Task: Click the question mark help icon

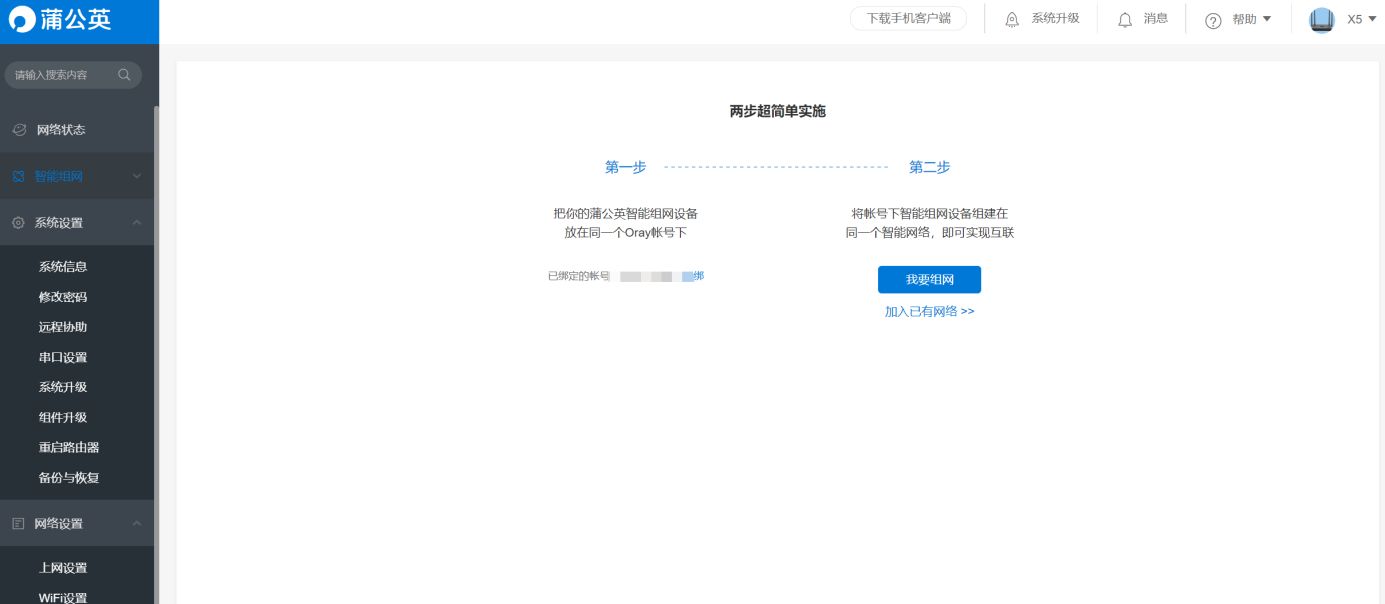Action: point(1213,20)
